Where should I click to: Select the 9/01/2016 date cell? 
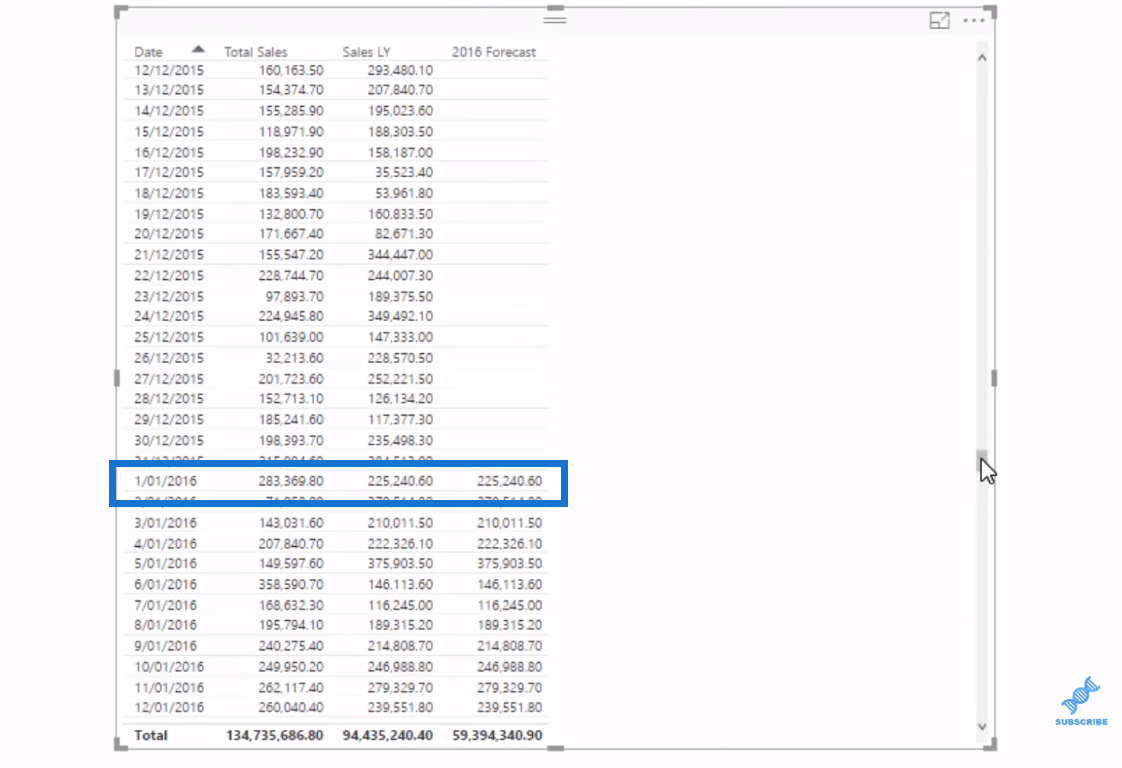point(165,646)
